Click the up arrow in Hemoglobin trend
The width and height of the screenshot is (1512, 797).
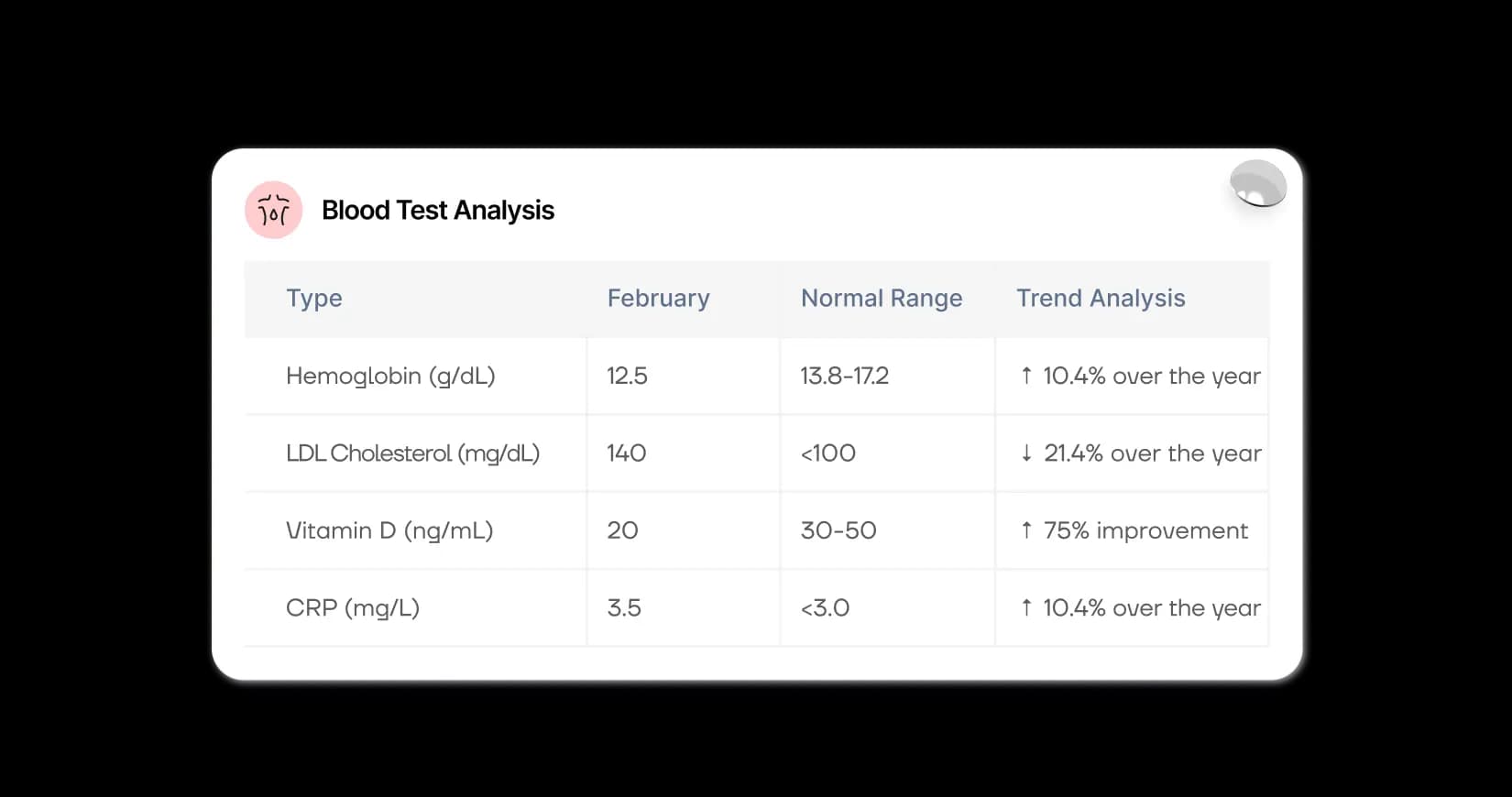[1026, 376]
